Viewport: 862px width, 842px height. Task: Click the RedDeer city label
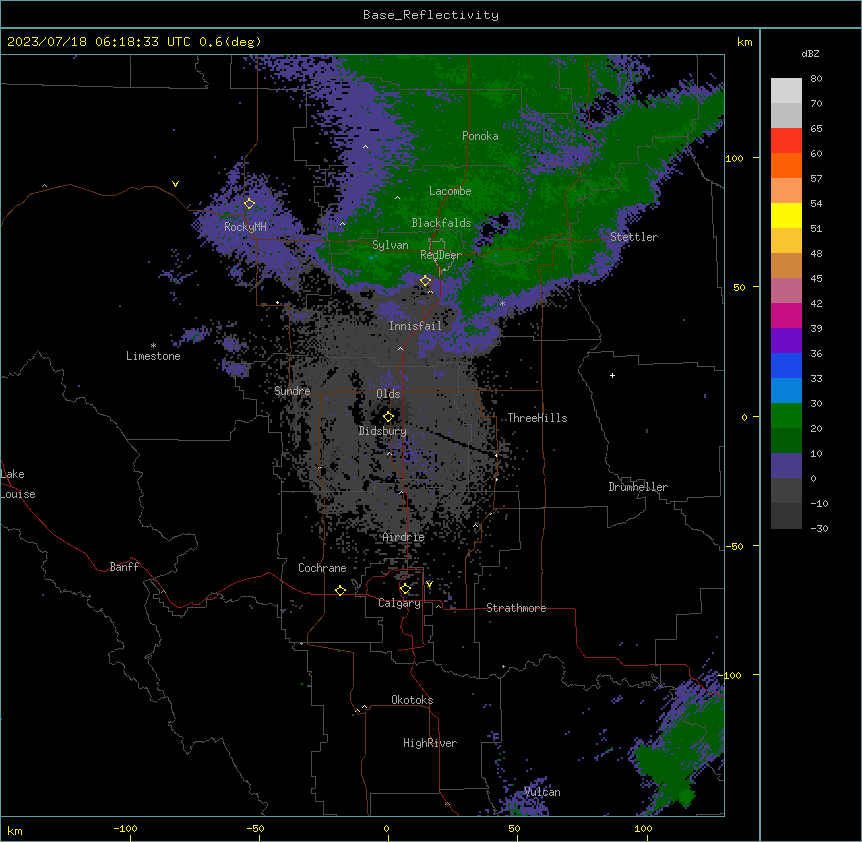(x=441, y=255)
